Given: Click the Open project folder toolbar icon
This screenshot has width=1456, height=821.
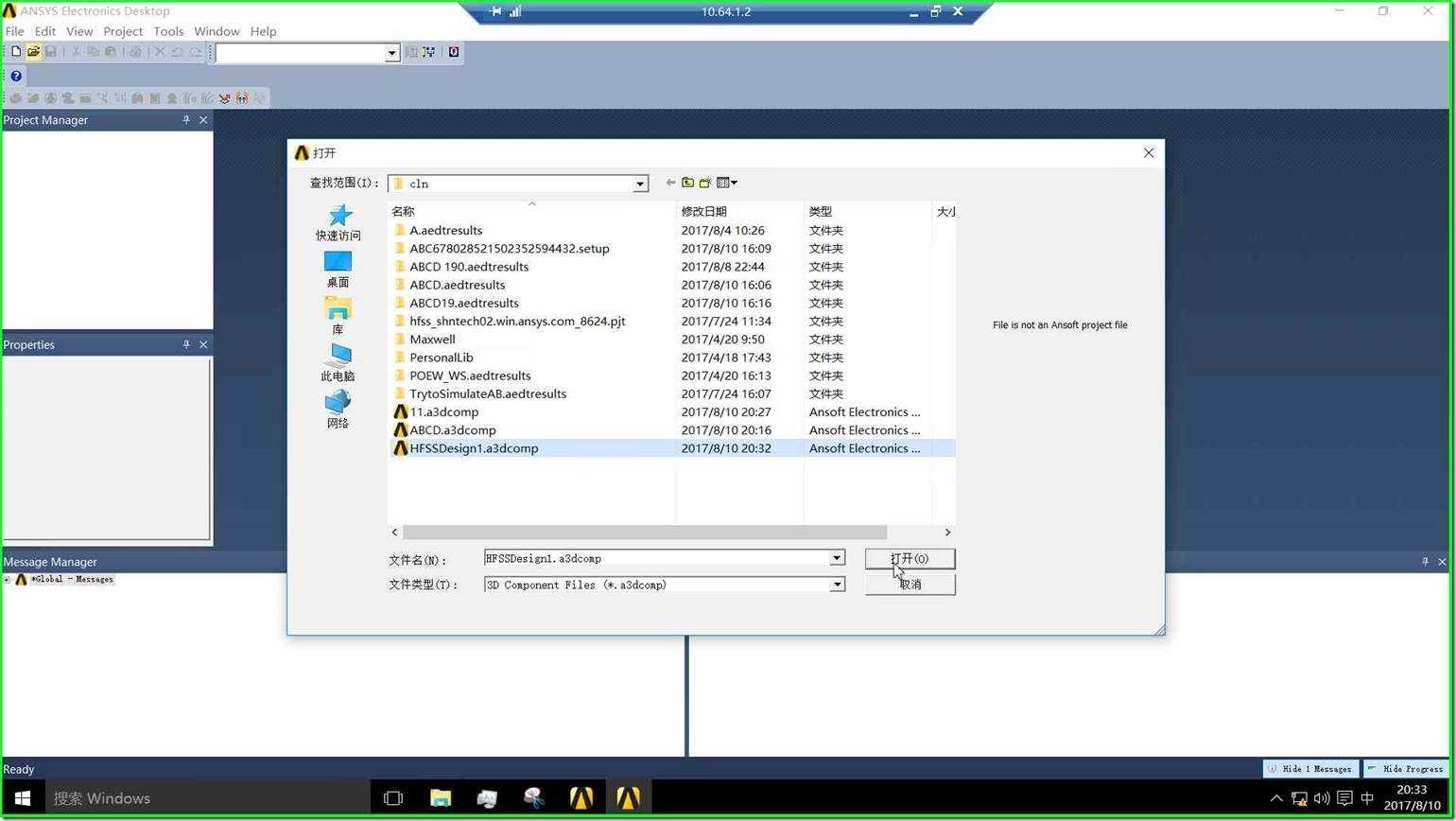Looking at the screenshot, I should tap(33, 52).
